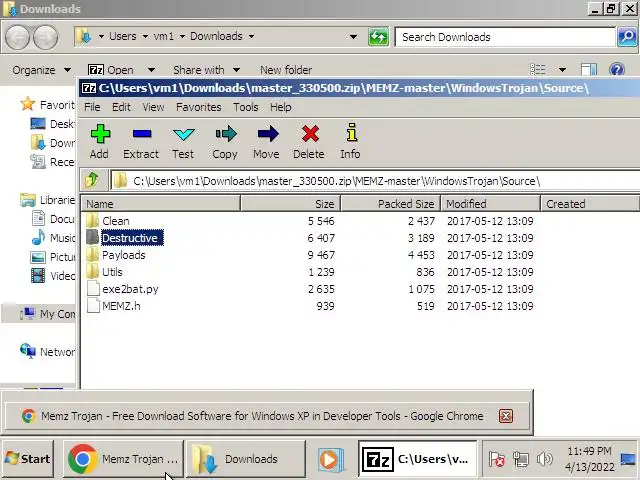The height and width of the screenshot is (480, 640).
Task: Click the up-one-level folder arrow icon
Action: tap(92, 180)
